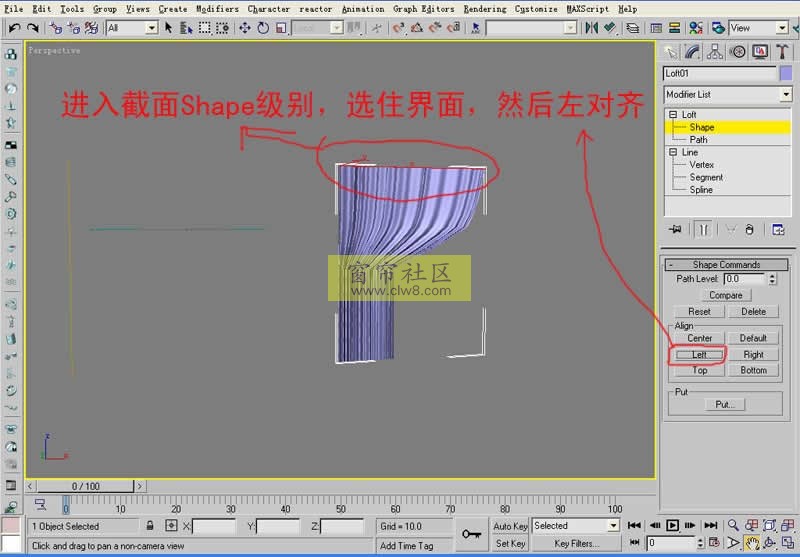
Task: Click the Remove modifier trash icon
Action: pos(749,230)
